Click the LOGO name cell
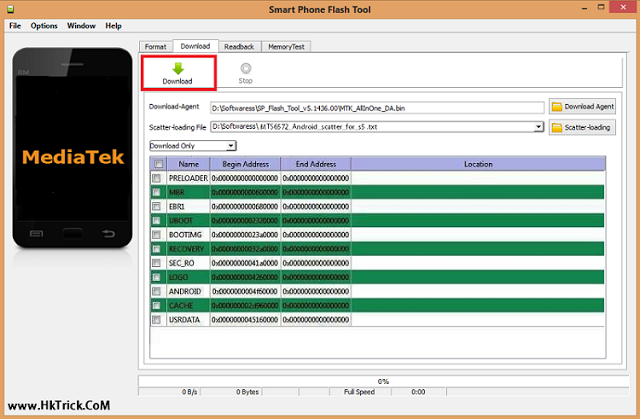640x419 pixels. pos(188,277)
